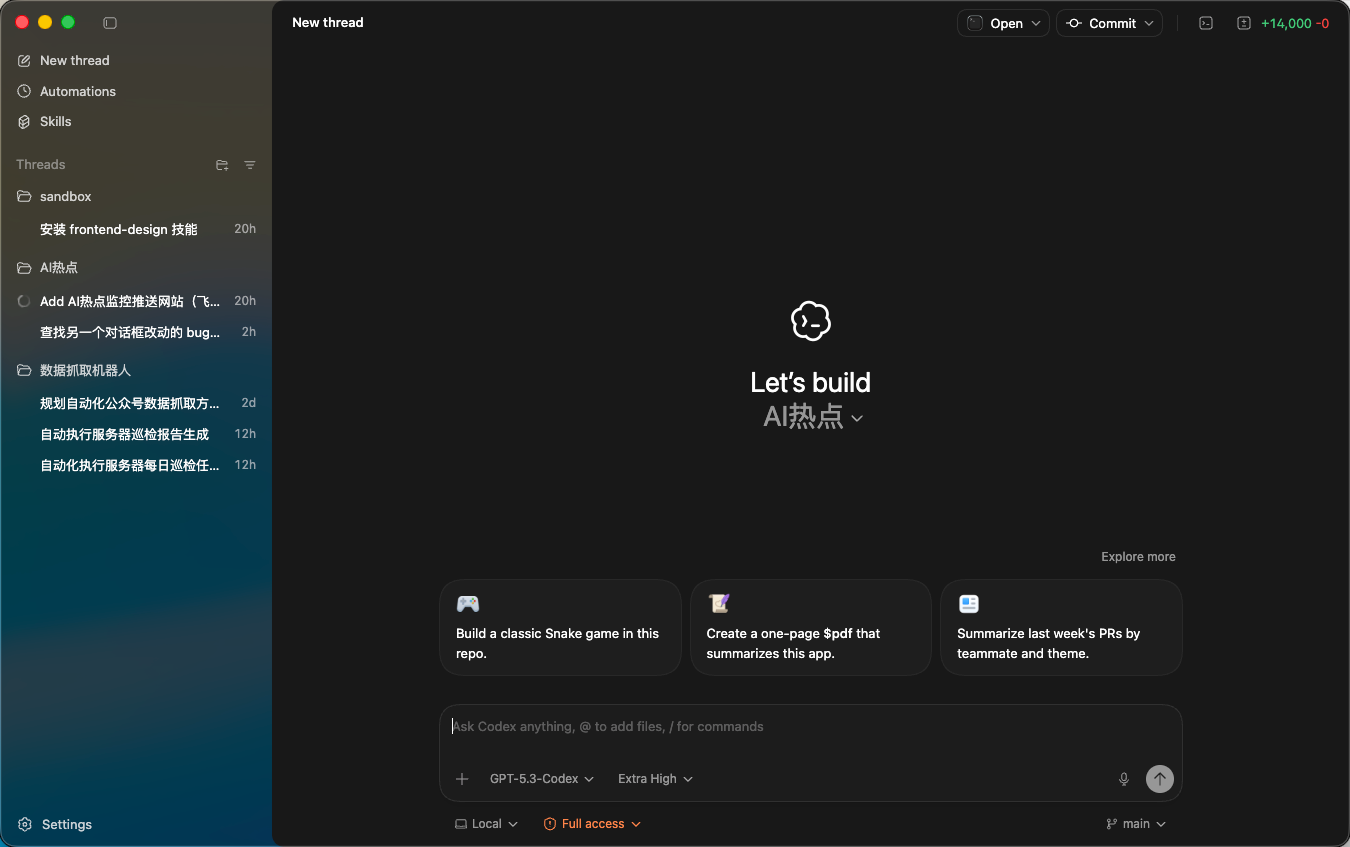Viewport: 1350px width, 847px height.
Task: Open the Full access permissions dropdown
Action: coord(592,824)
